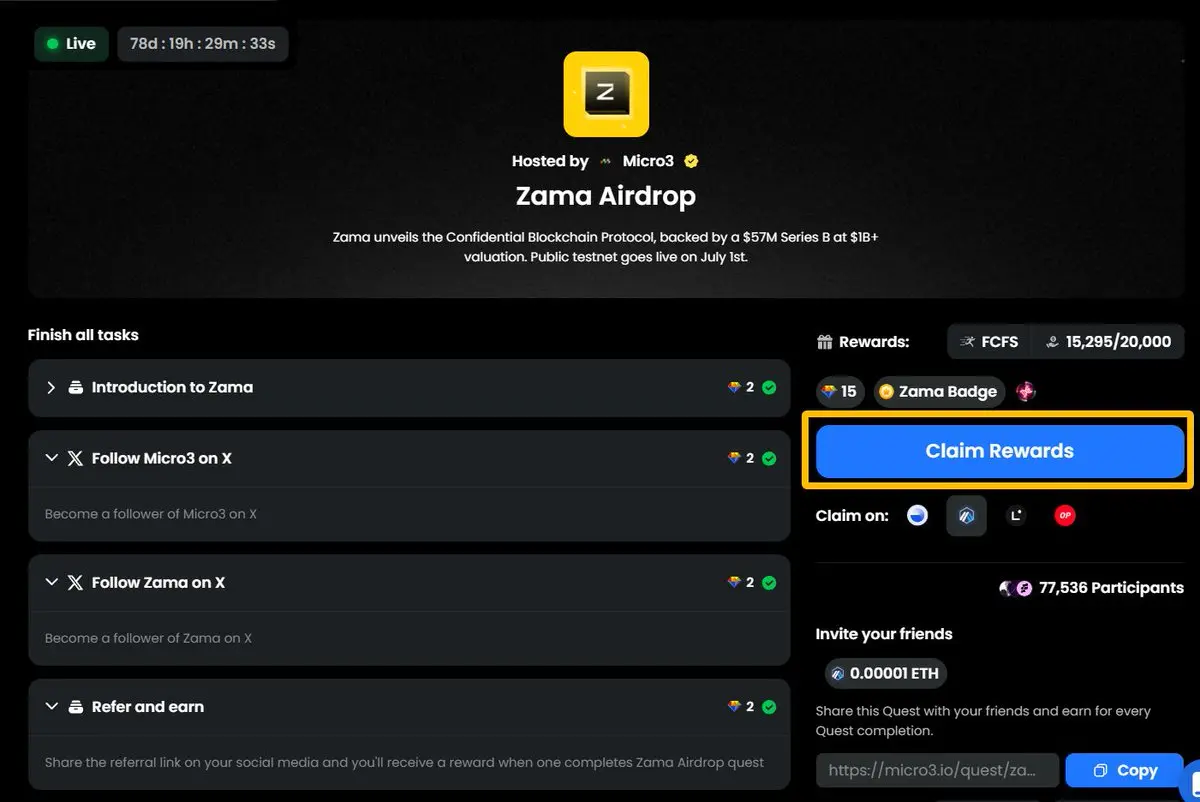Expand the Introduction to Zama task
1200x802 pixels.
pos(51,387)
